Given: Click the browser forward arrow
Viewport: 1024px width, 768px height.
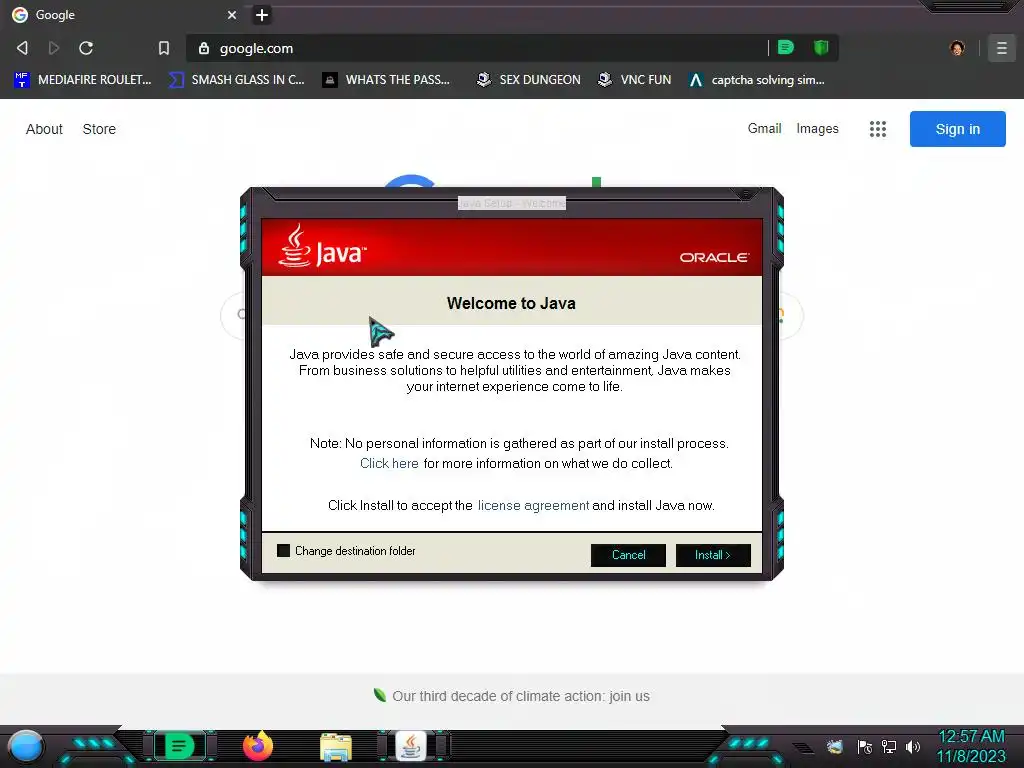Looking at the screenshot, I should tap(54, 48).
